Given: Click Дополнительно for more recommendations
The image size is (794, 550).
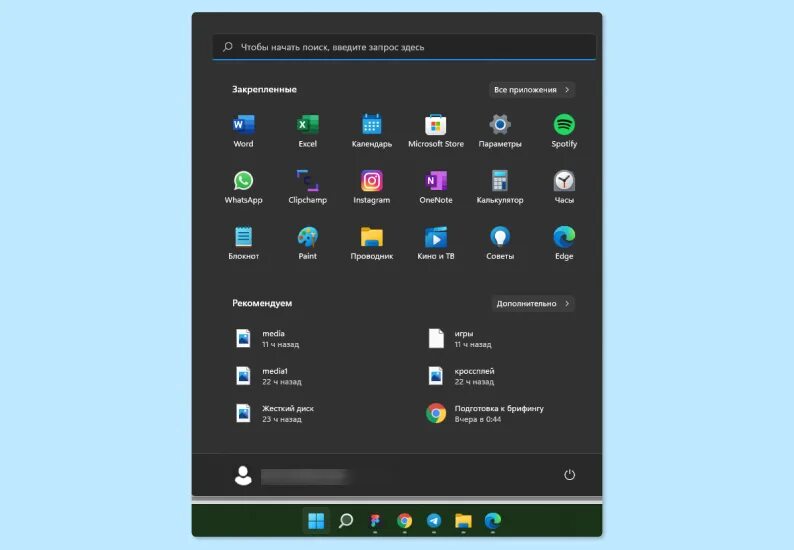Looking at the screenshot, I should [x=533, y=303].
